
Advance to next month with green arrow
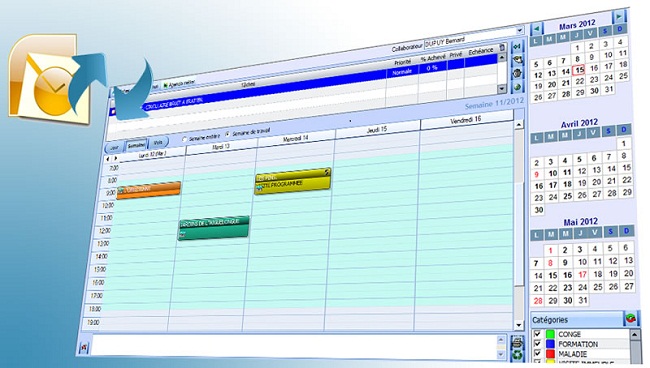pos(619,17)
